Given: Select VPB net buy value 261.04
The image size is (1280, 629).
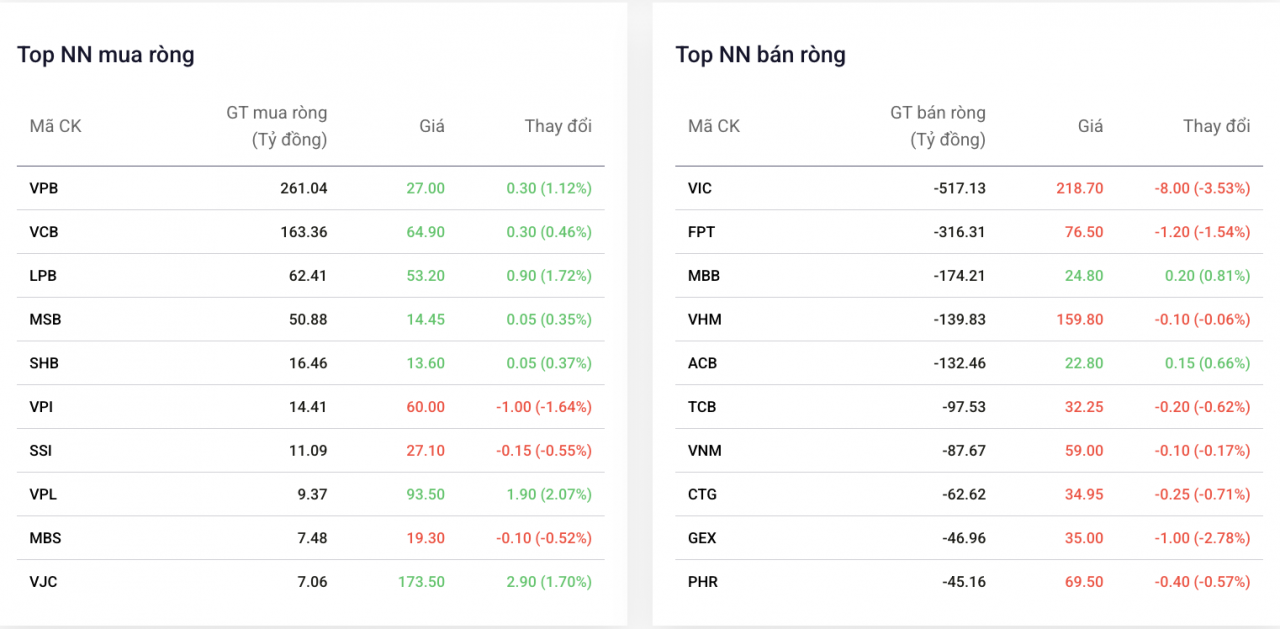Looking at the screenshot, I should (x=304, y=188).
